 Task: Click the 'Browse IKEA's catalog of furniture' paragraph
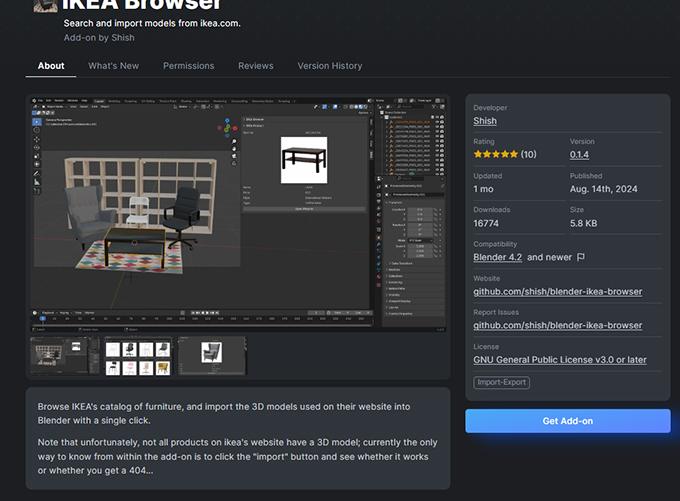tap(224, 413)
